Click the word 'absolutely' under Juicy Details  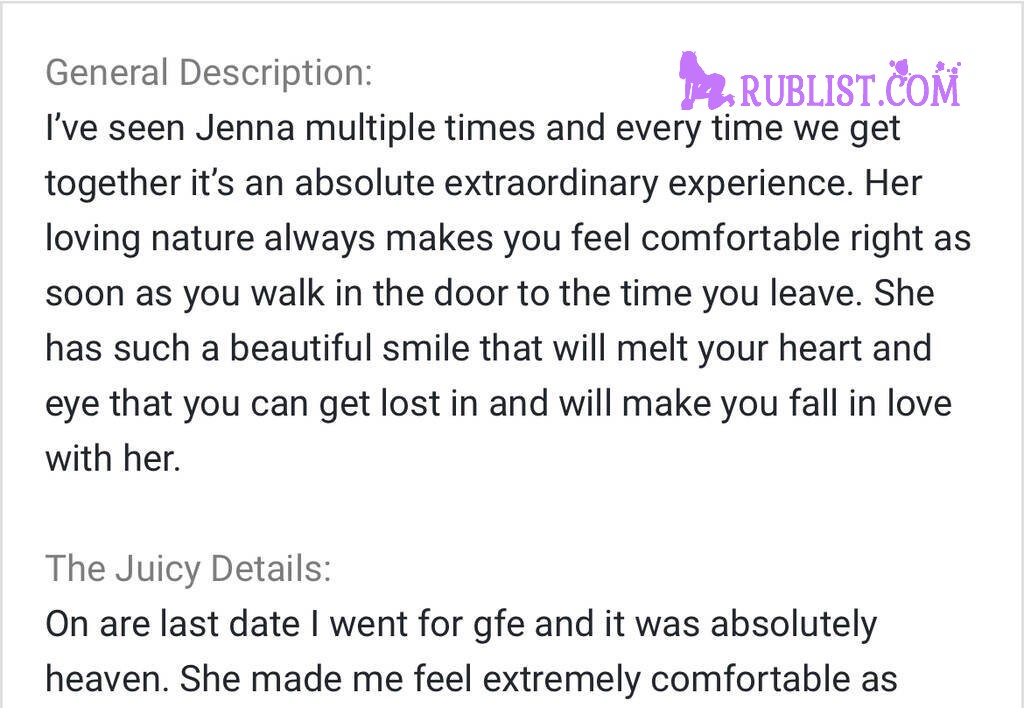tap(793, 624)
